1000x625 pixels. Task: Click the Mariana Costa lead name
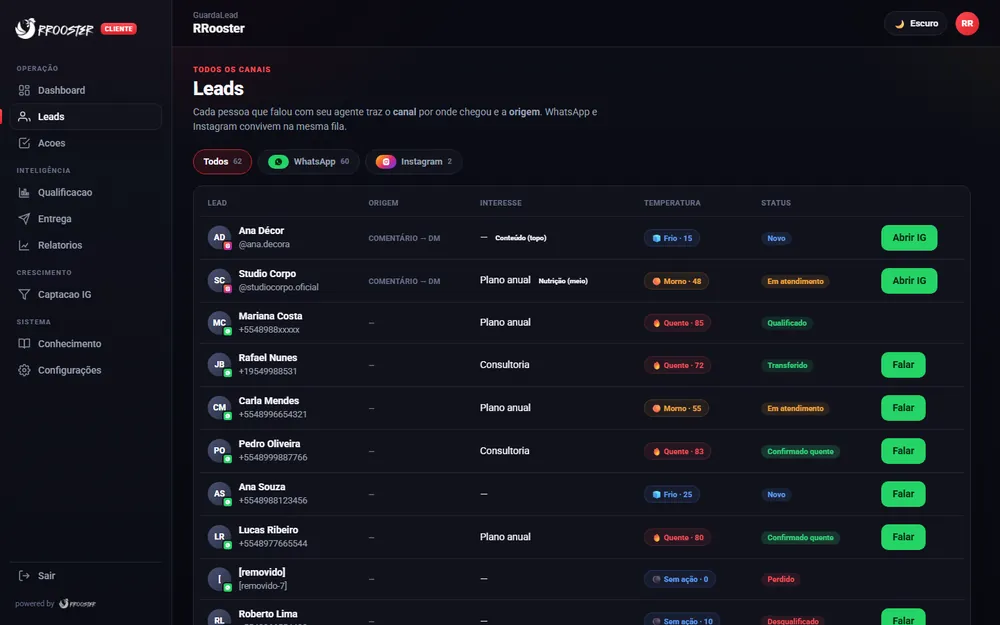click(x=270, y=316)
